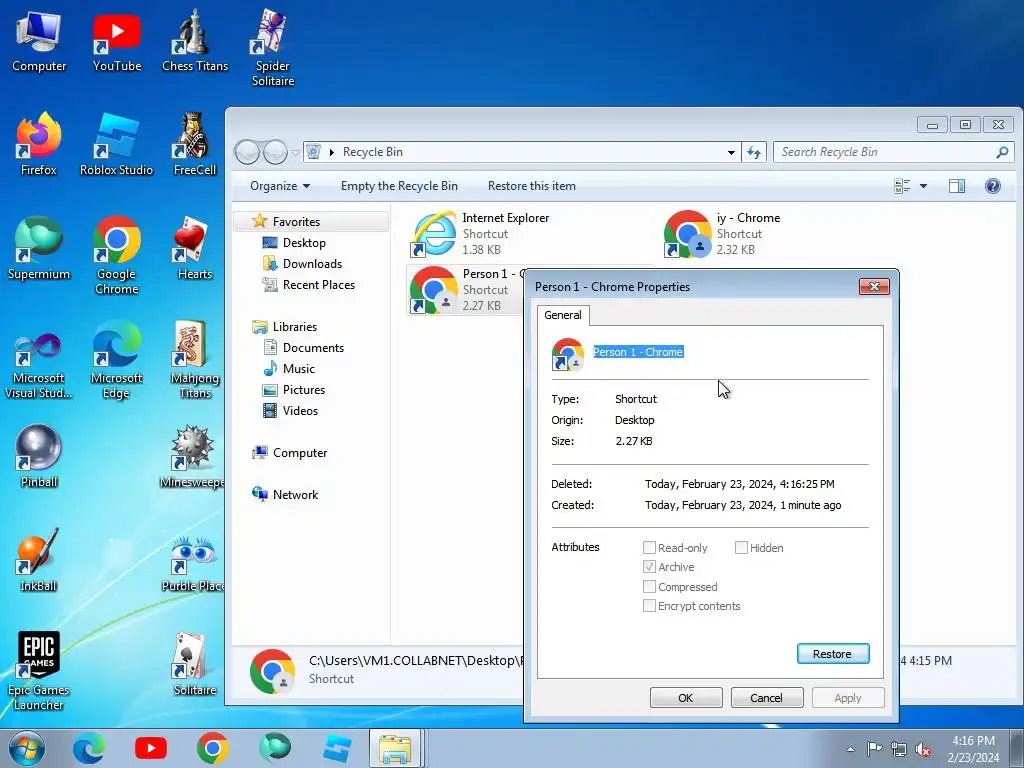The width and height of the screenshot is (1024, 768).
Task: Click Restore this item in toolbar
Action: click(532, 186)
